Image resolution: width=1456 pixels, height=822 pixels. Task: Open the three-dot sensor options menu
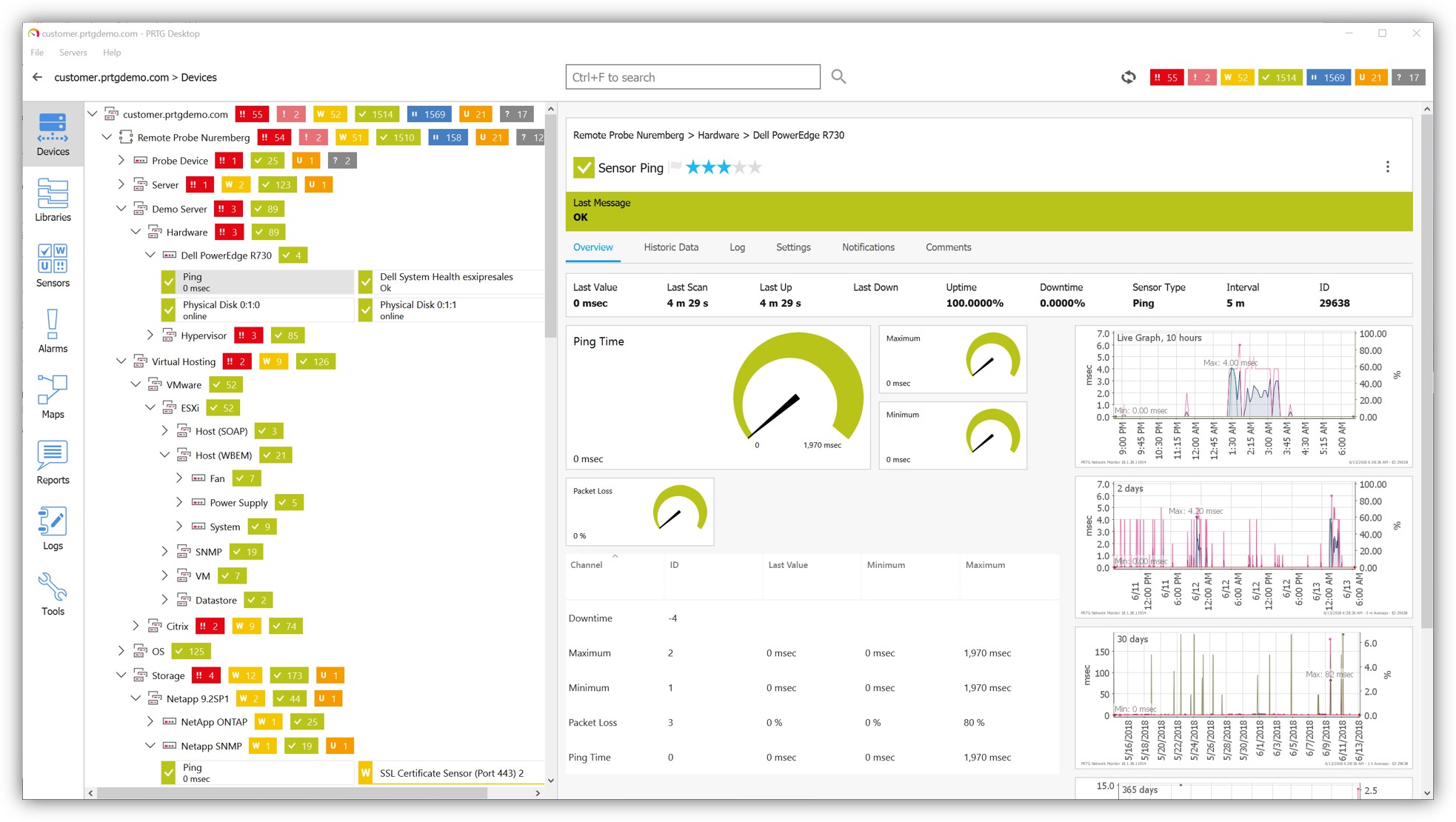(x=1387, y=167)
